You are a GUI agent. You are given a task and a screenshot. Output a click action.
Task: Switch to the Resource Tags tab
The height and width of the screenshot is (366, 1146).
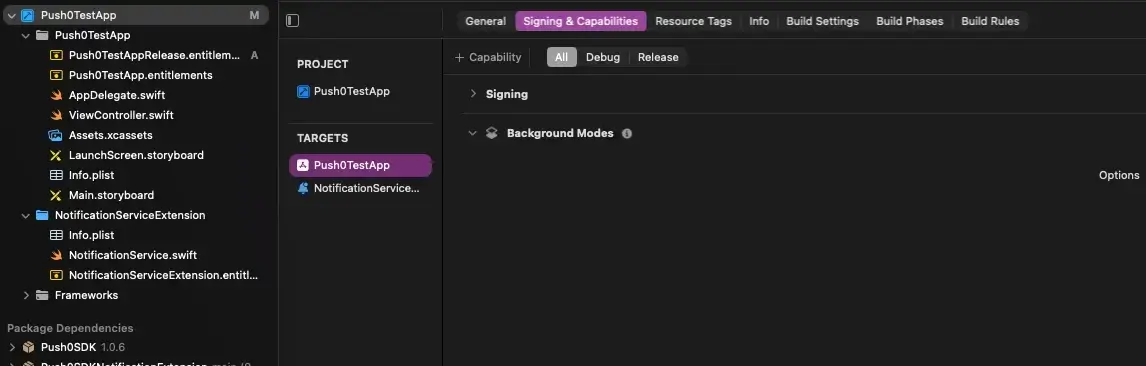click(694, 21)
